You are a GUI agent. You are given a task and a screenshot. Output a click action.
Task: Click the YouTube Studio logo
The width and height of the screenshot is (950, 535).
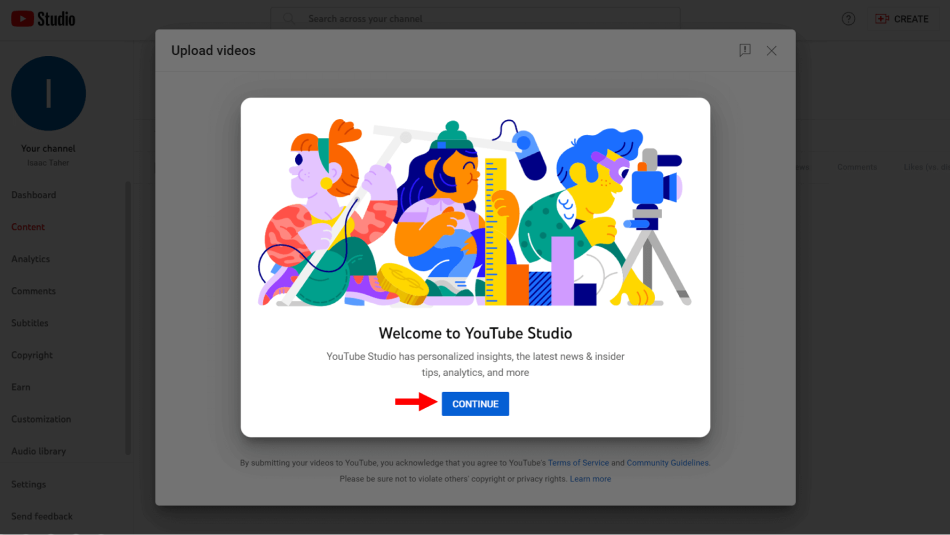point(43,19)
